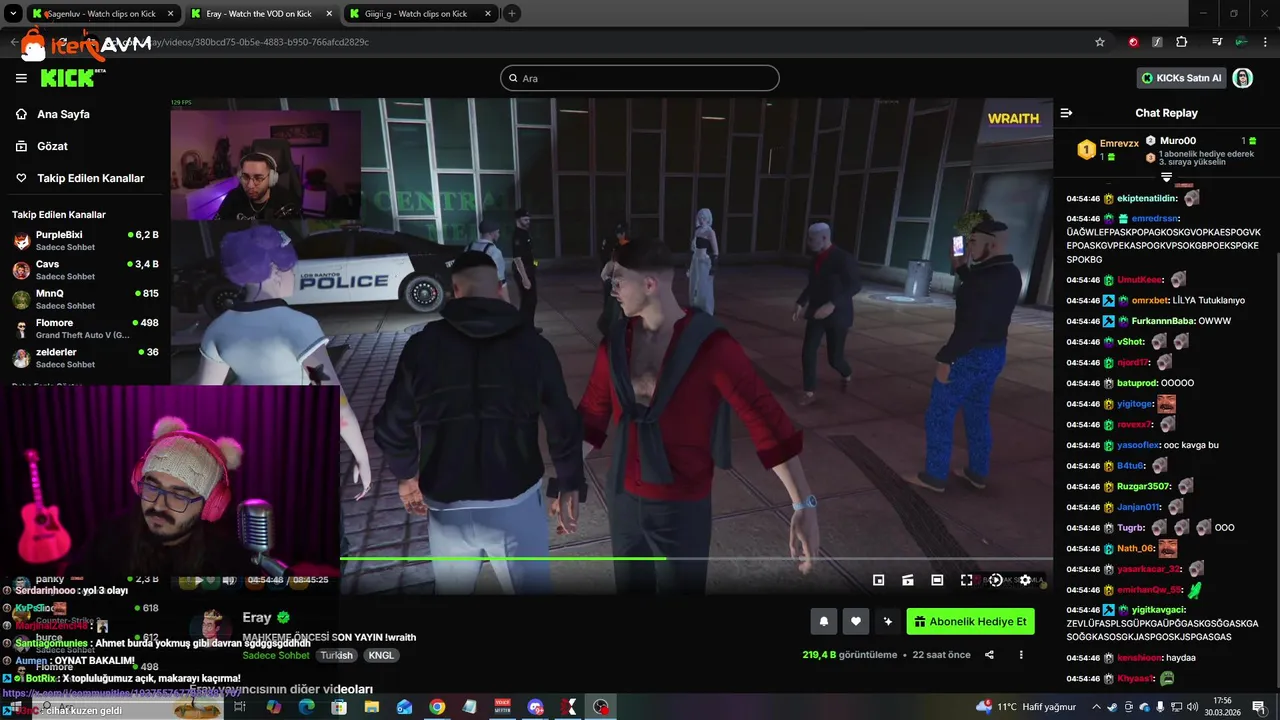Open the MnnQ followed channel
The width and height of the screenshot is (1280, 720).
tap(85, 299)
